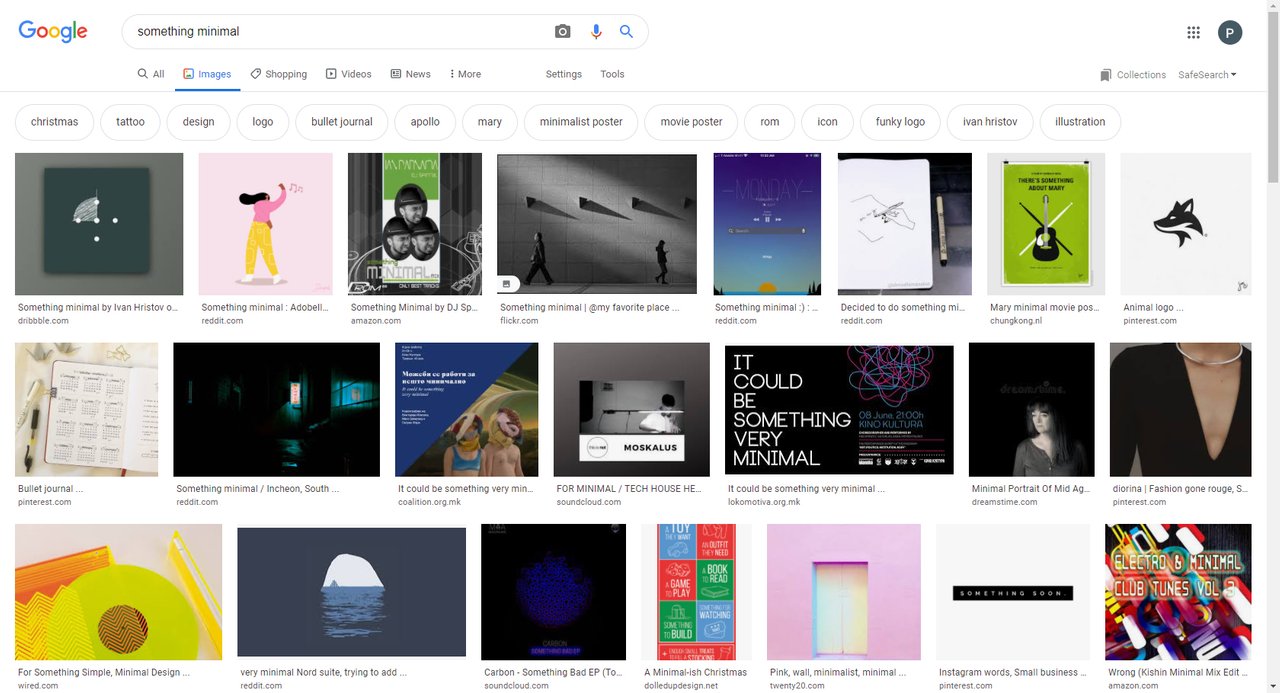Viewport: 1280px width, 693px height.
Task: Filter by the icon chip
Action: pyautogui.click(x=827, y=122)
